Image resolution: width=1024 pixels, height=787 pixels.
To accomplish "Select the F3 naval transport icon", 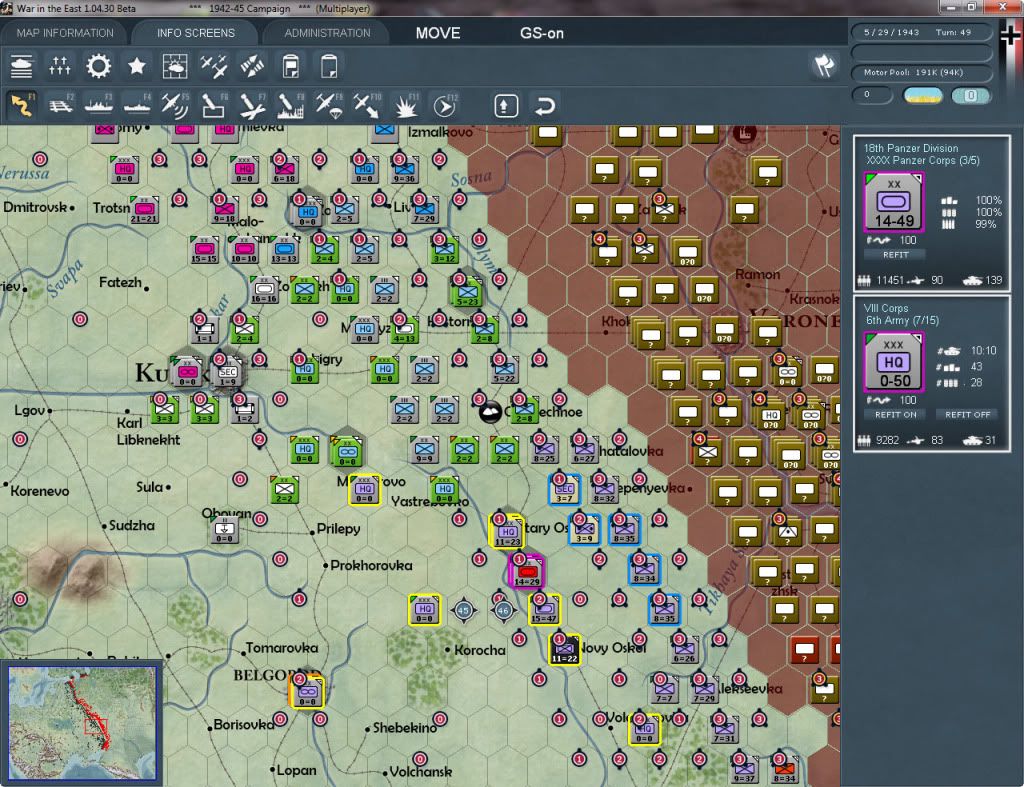I will click(99, 105).
